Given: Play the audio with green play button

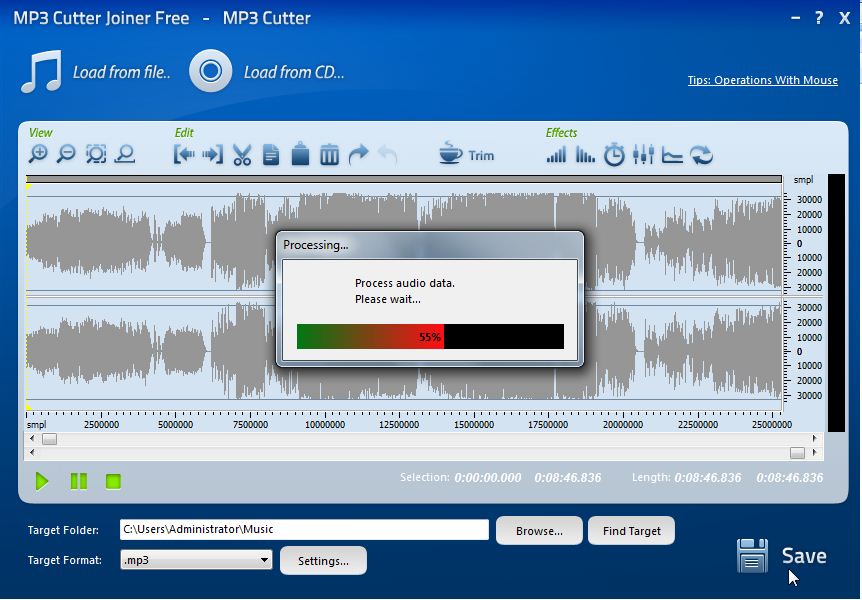Looking at the screenshot, I should [x=42, y=481].
